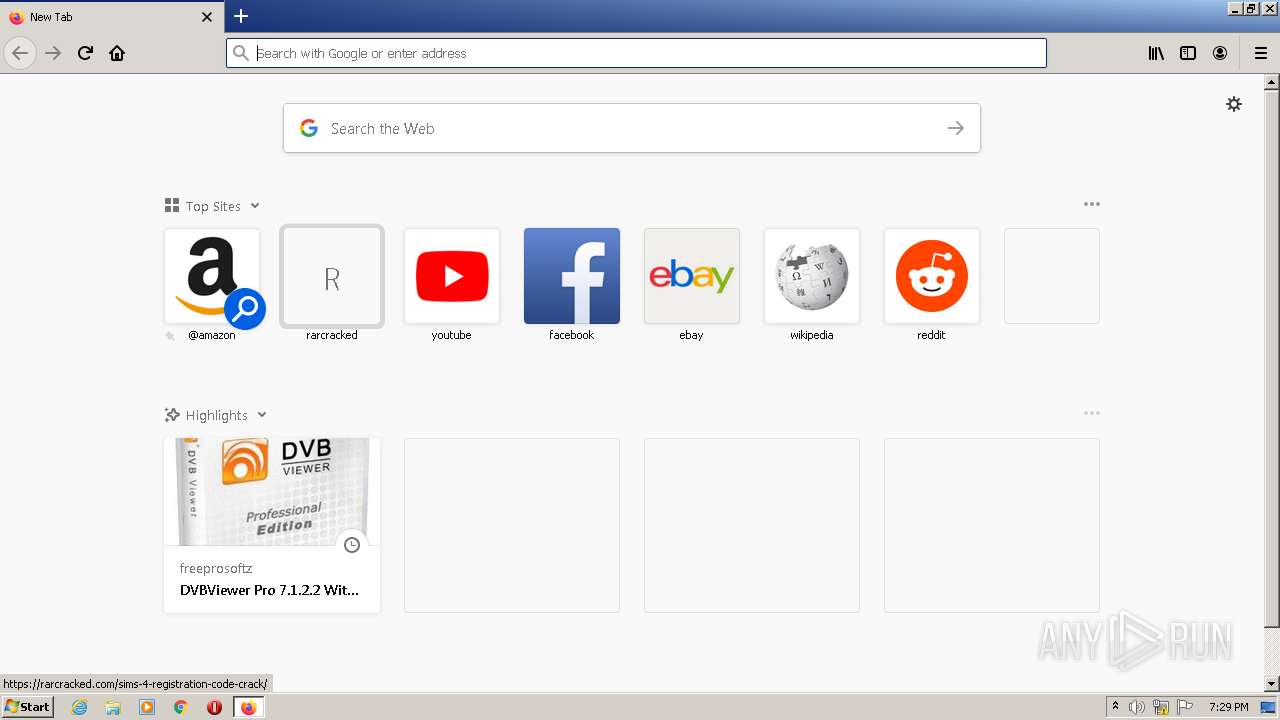Click the search magnifier in address bar
Screen dimensions: 1280x720
pos(240,53)
